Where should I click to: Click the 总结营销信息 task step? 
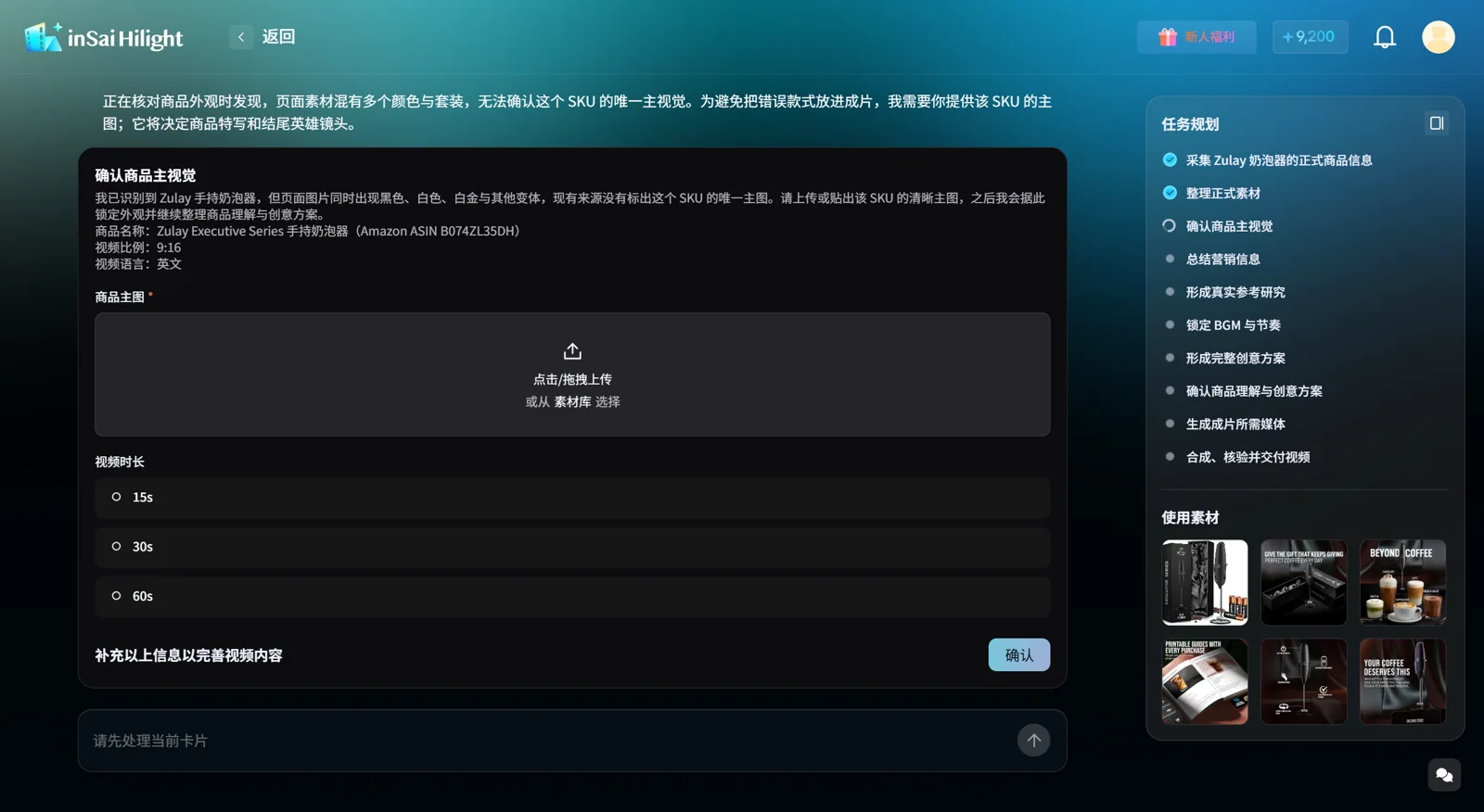coord(1222,260)
